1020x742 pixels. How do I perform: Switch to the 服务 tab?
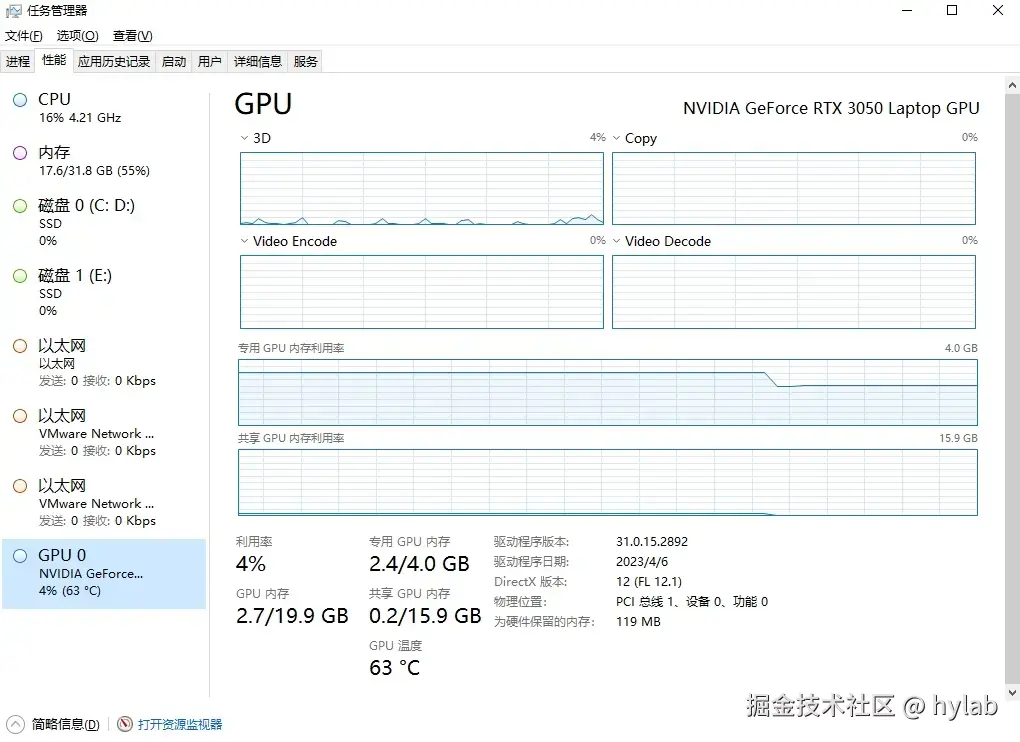click(x=304, y=60)
